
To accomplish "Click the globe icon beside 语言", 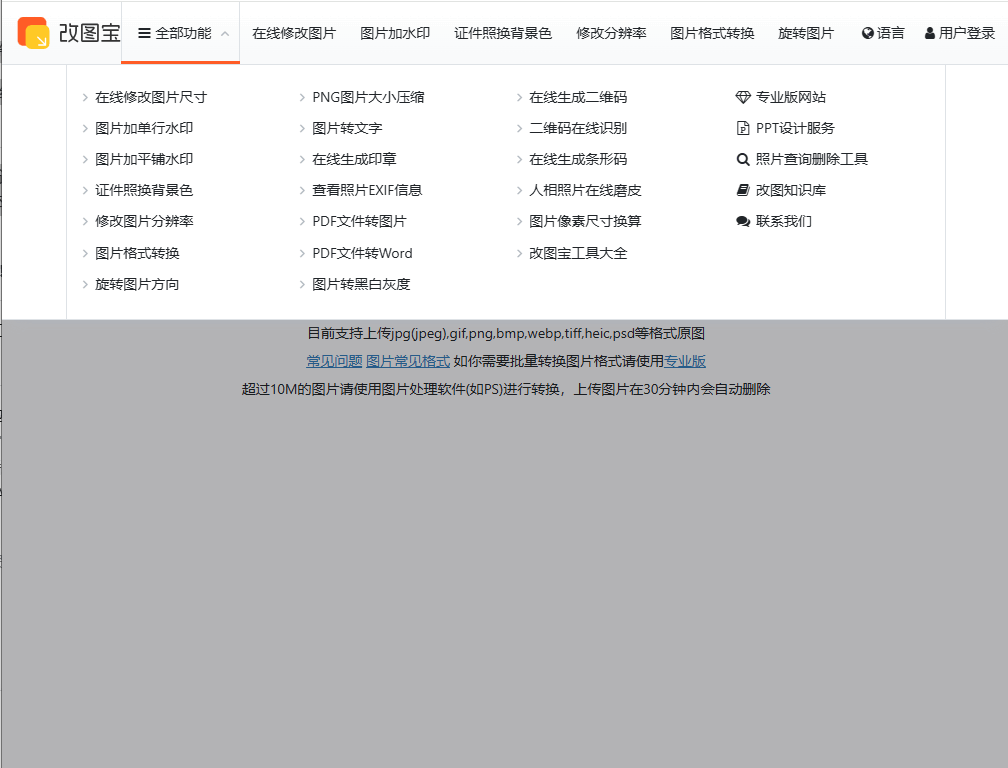I will tap(866, 32).
